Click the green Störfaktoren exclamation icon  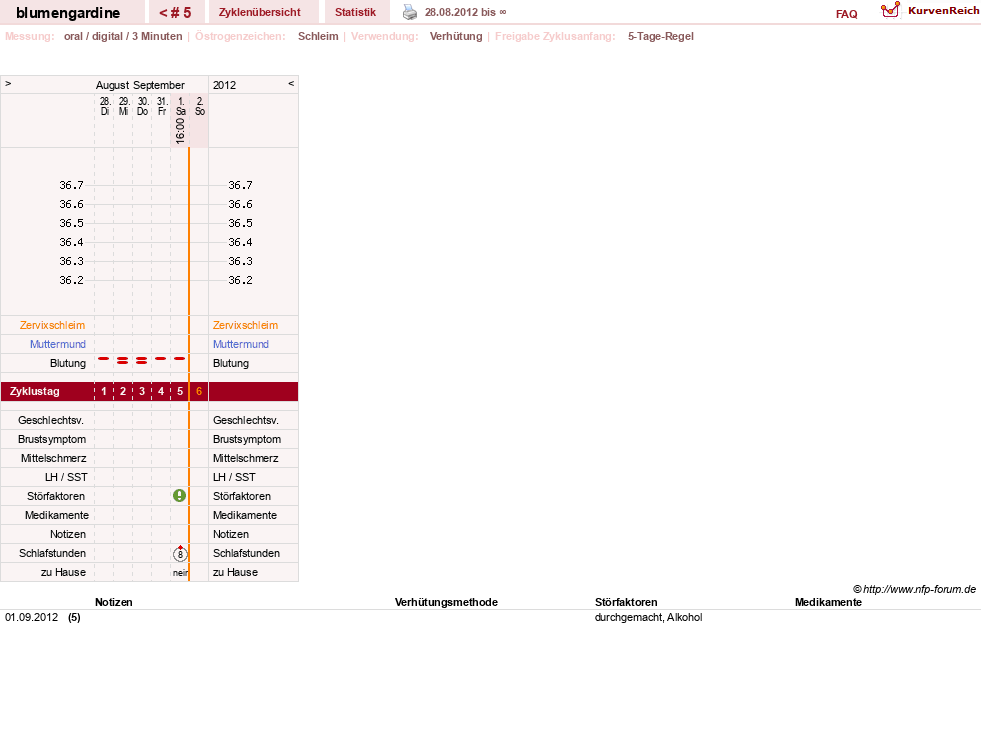(180, 496)
